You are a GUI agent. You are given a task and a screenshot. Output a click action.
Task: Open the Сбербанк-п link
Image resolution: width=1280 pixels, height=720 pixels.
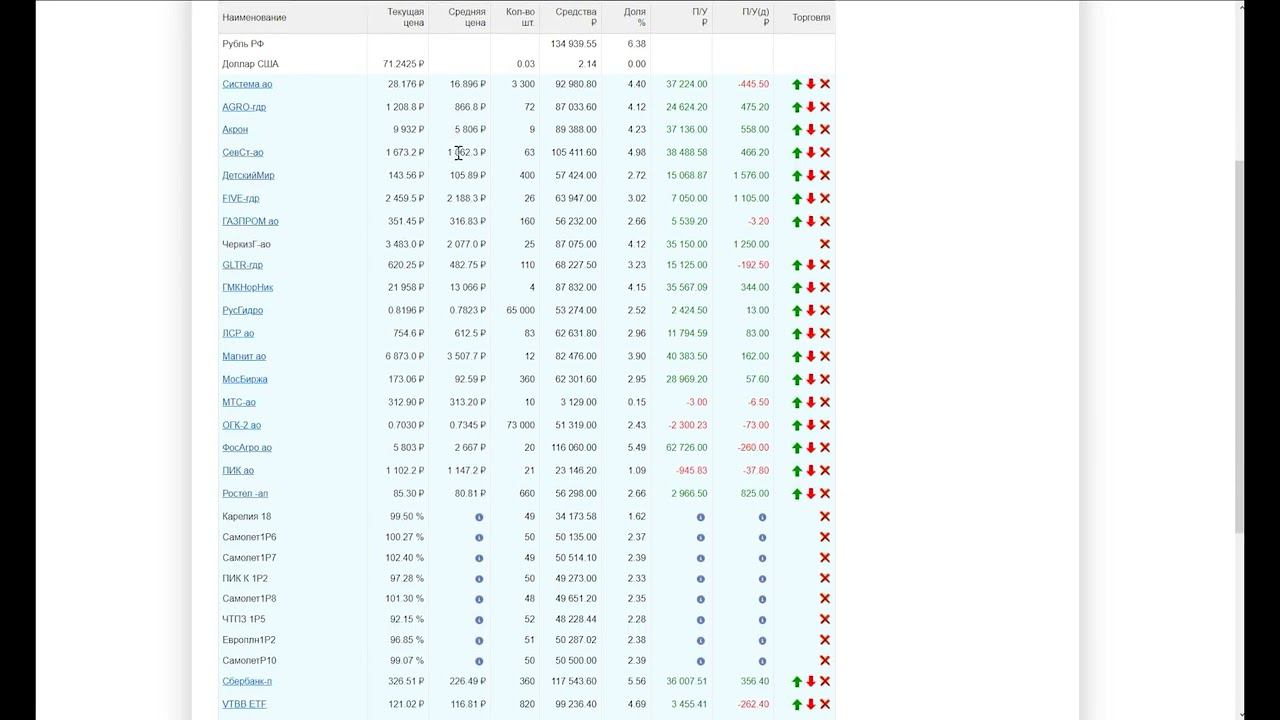click(247, 682)
